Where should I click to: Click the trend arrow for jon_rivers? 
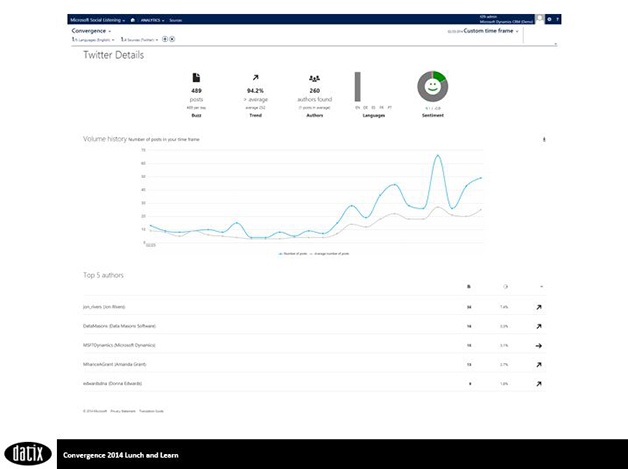(539, 307)
